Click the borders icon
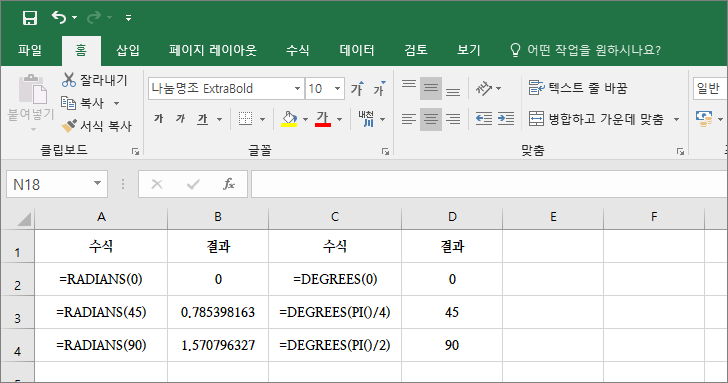The image size is (728, 383). click(x=245, y=119)
